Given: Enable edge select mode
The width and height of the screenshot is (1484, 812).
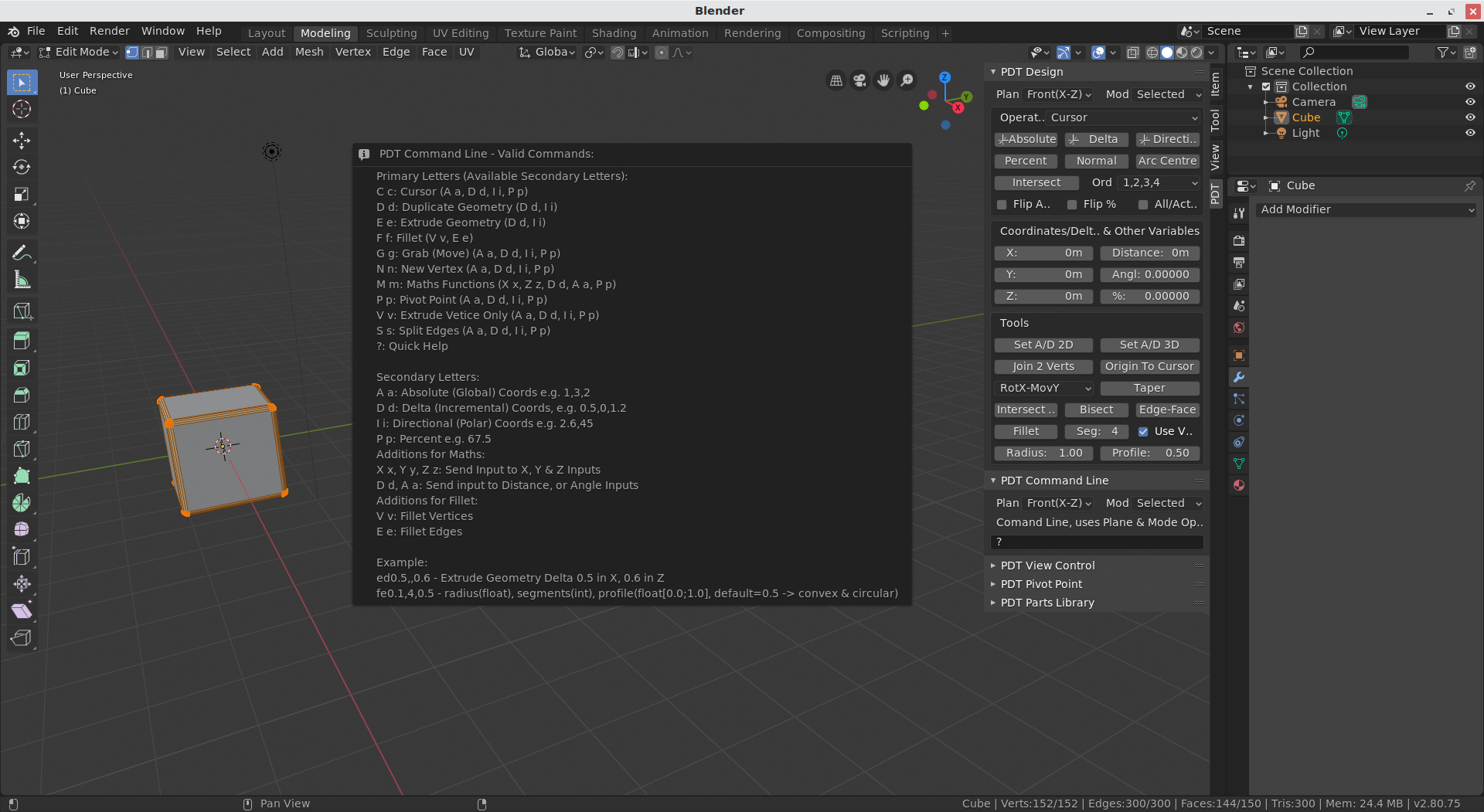Looking at the screenshot, I should 147,53.
